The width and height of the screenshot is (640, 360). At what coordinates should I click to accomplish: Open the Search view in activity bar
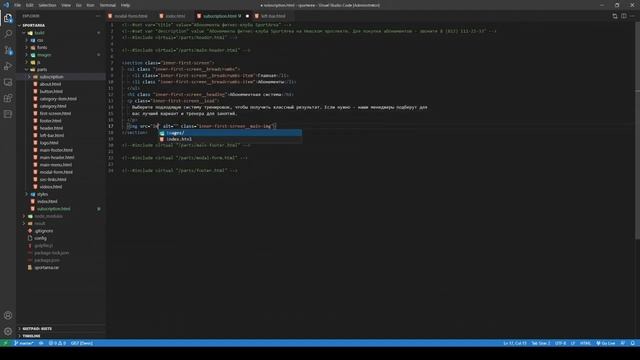tap(8, 34)
